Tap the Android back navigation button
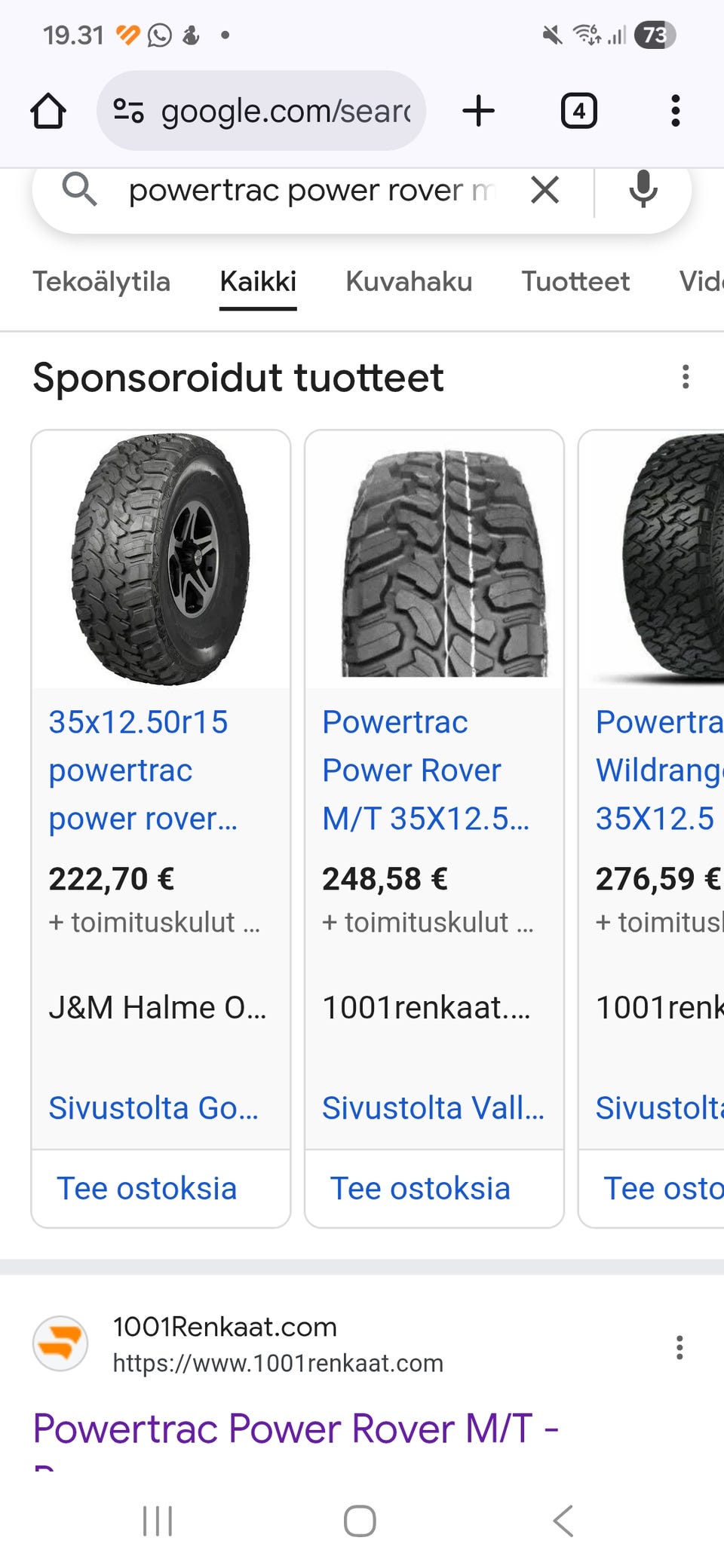The height and width of the screenshot is (1568, 724). tap(563, 1521)
